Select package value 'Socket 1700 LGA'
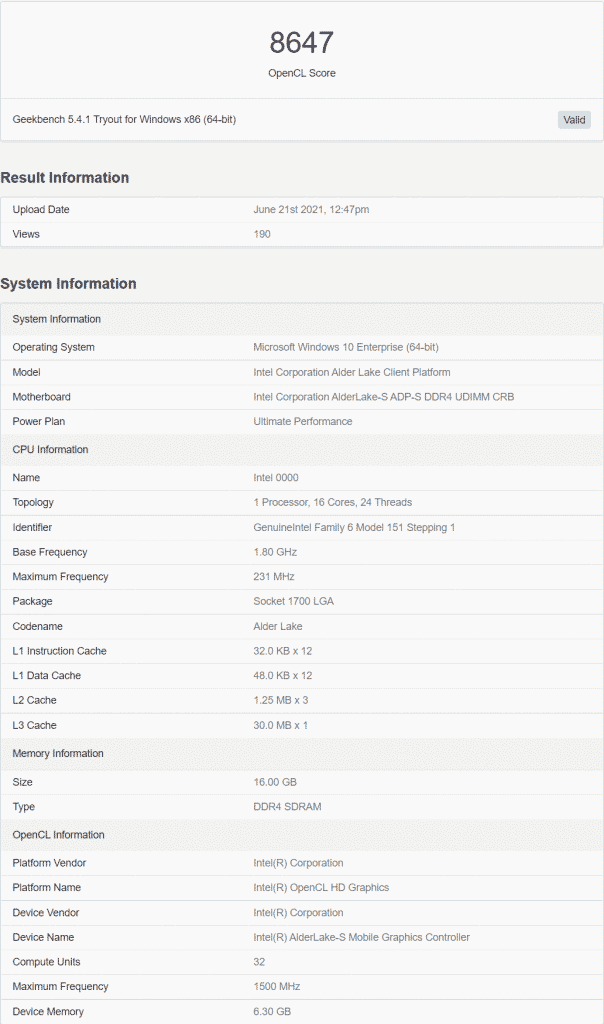The image size is (604, 1024). pos(294,601)
